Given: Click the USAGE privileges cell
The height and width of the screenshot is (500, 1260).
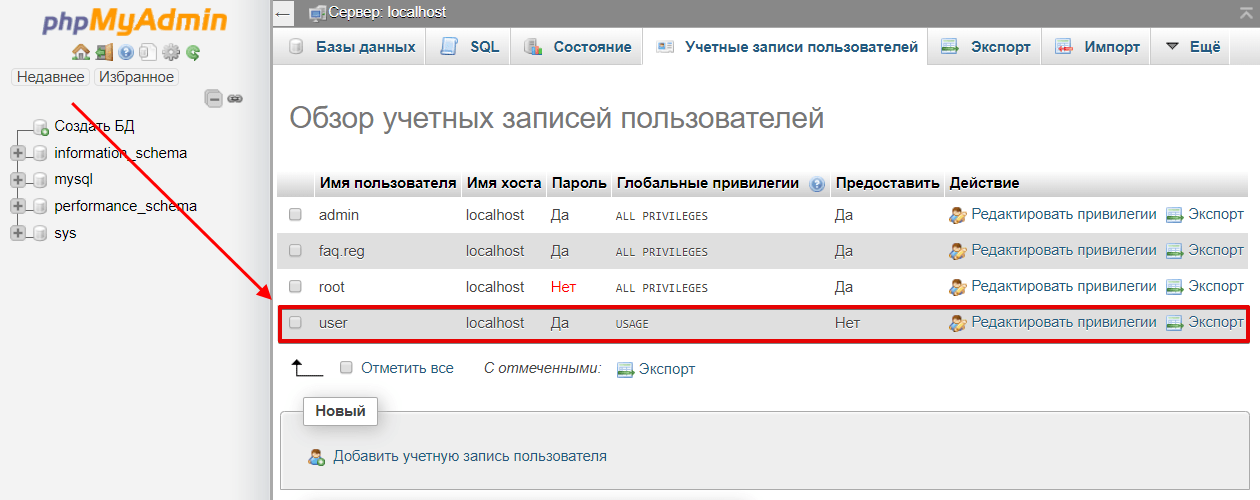Looking at the screenshot, I should [x=632, y=324].
